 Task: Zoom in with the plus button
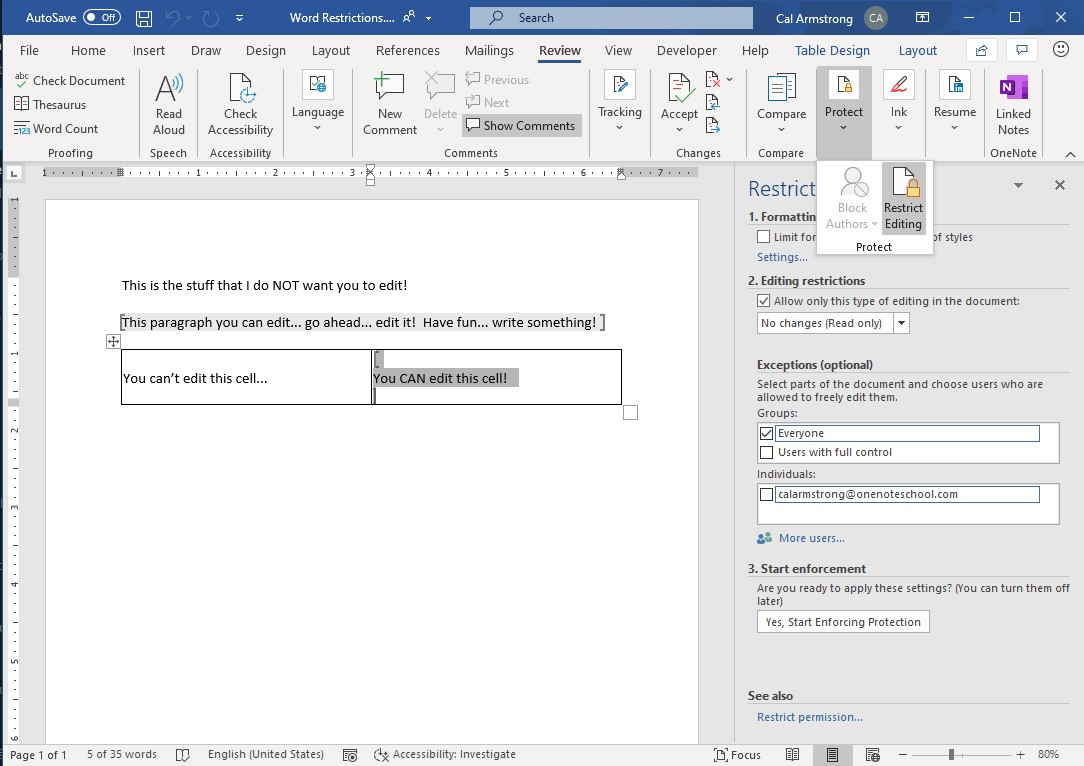click(1020, 755)
